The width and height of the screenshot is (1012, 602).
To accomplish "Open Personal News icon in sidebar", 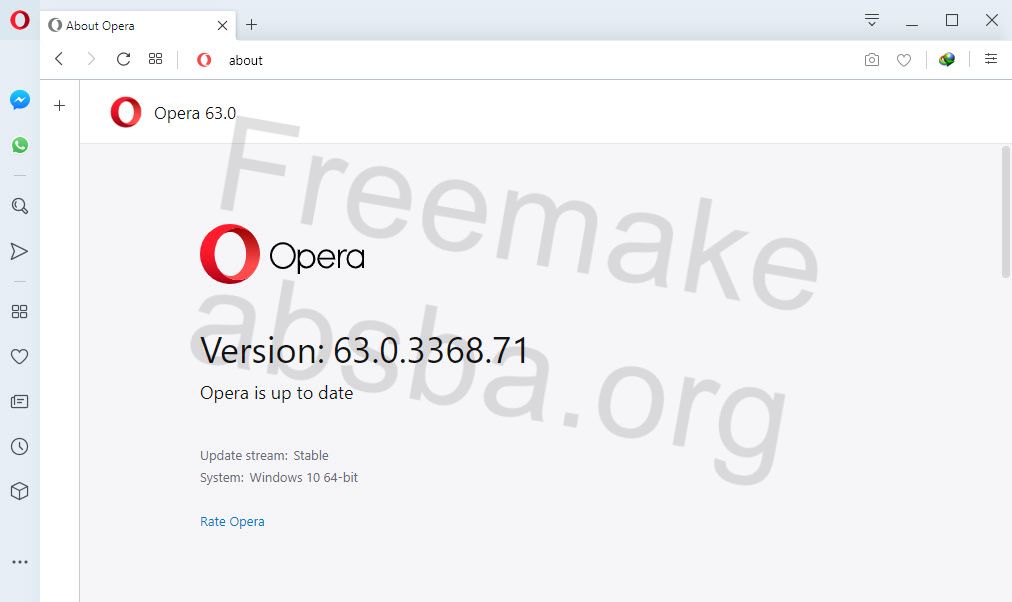I will pyautogui.click(x=19, y=401).
